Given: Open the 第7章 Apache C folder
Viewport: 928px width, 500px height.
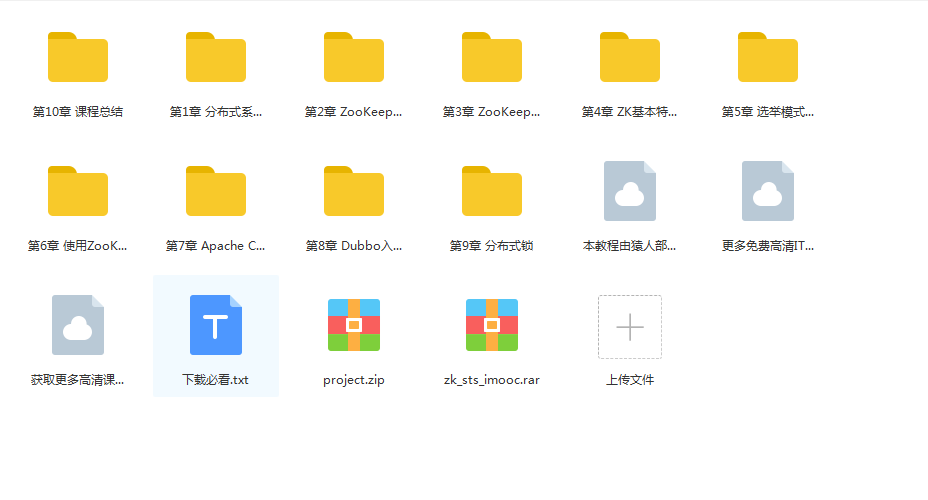Looking at the screenshot, I should [216, 192].
